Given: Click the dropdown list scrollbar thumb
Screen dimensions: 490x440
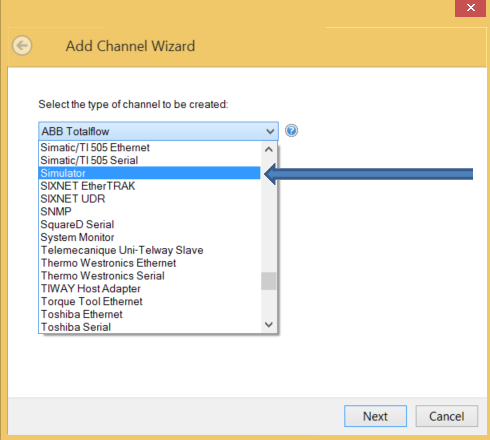Looking at the screenshot, I should click(x=269, y=281).
